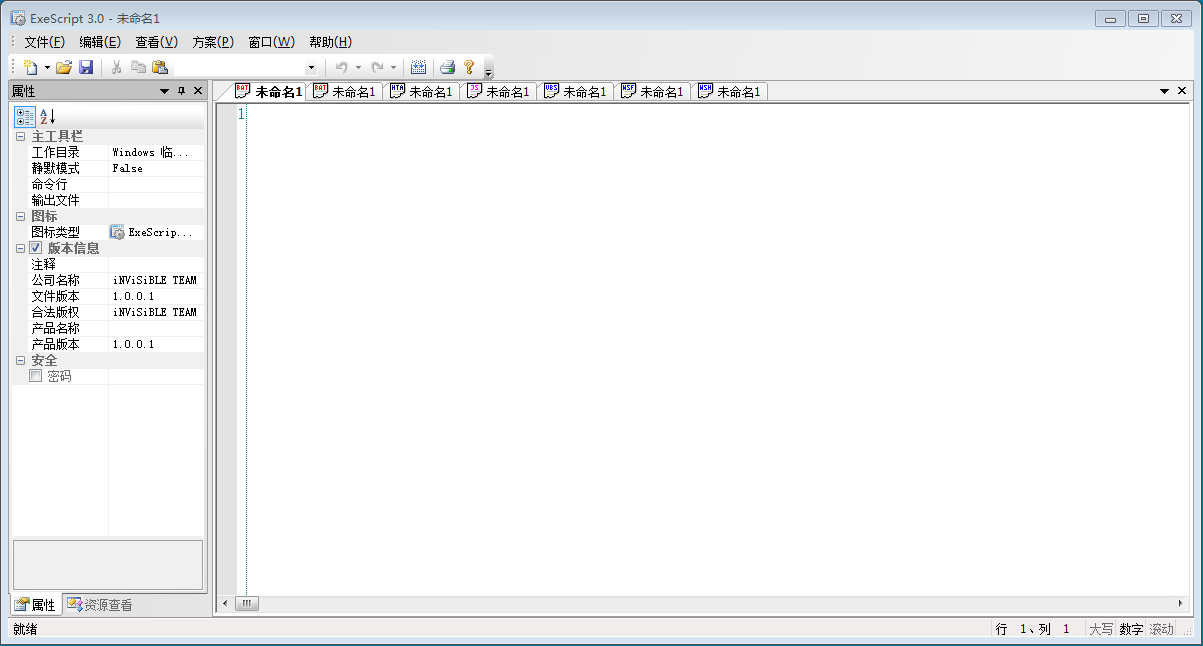1203x646 pixels.
Task: Open the 方案(P) menu
Action: point(212,42)
